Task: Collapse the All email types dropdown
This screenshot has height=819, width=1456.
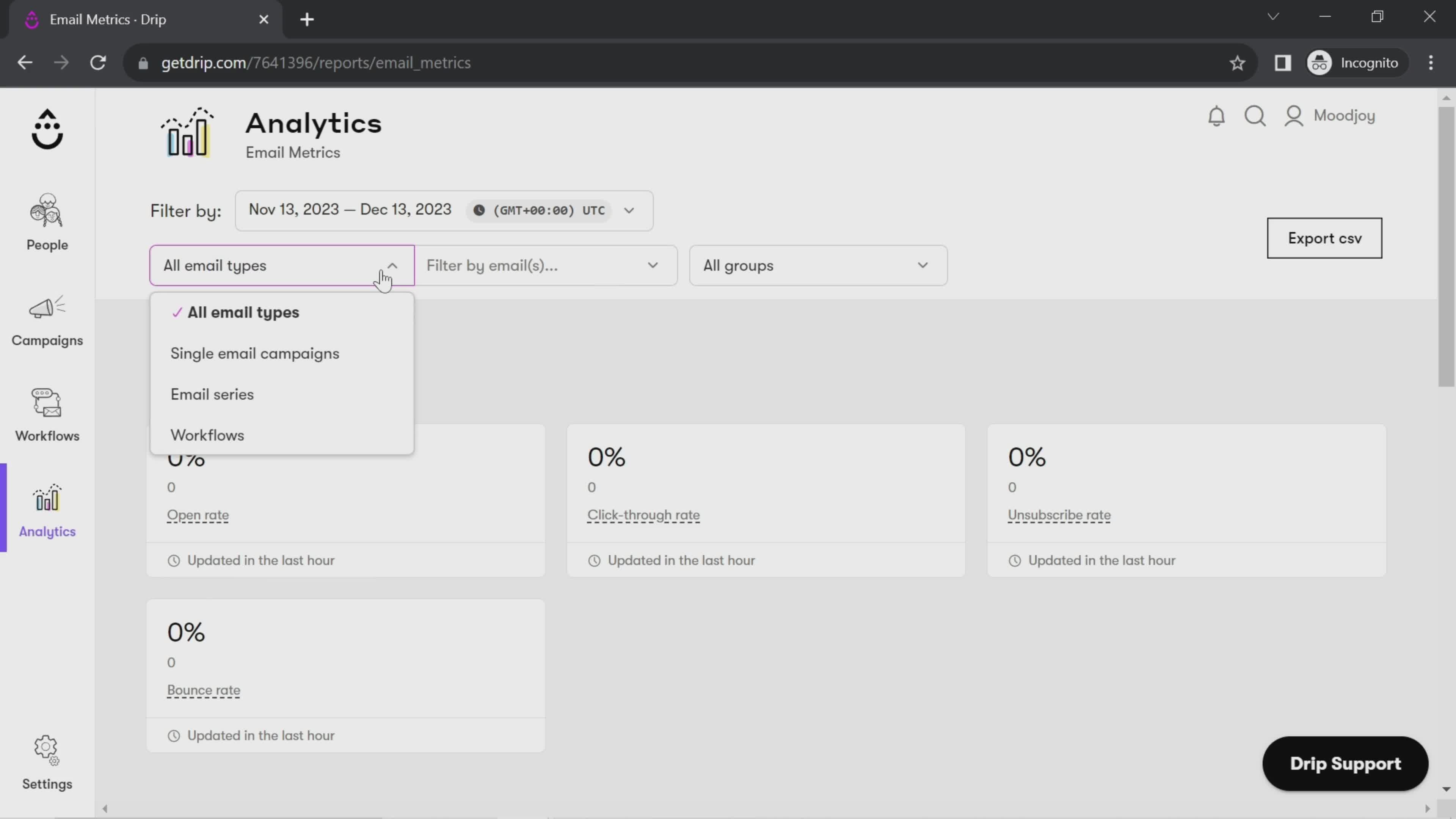Action: (281, 265)
